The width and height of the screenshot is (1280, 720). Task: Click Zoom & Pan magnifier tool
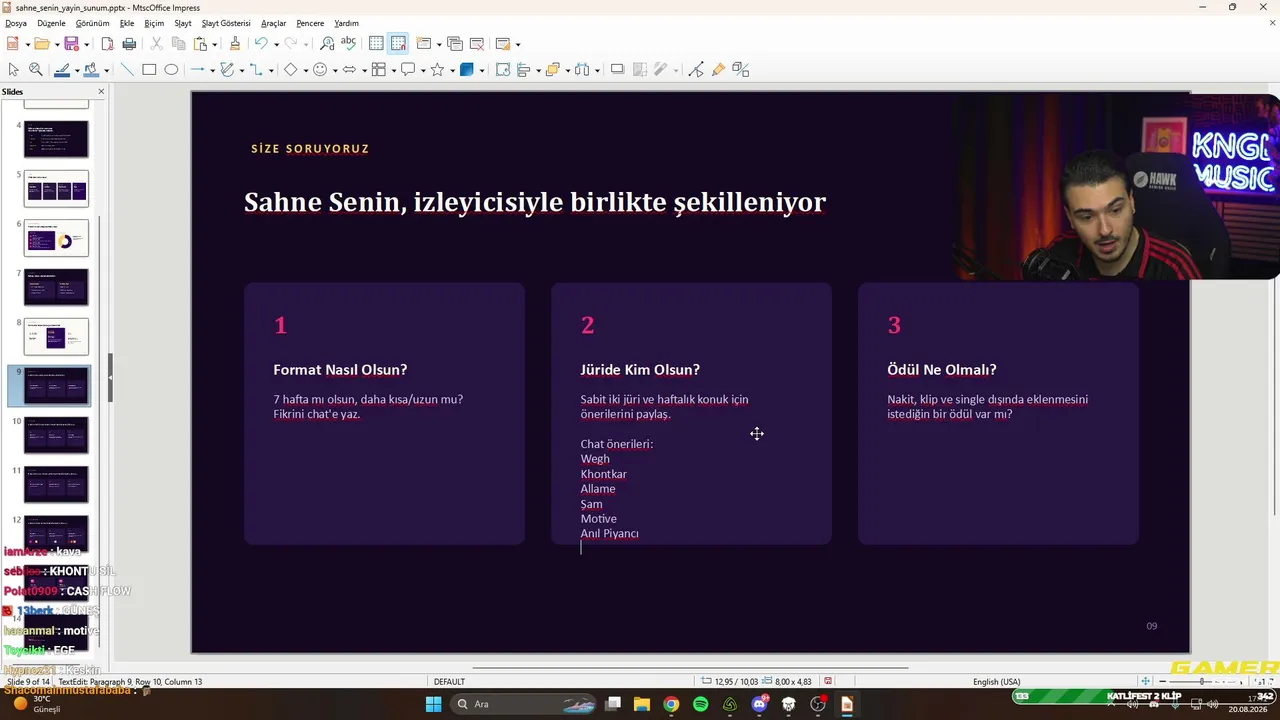35,70
